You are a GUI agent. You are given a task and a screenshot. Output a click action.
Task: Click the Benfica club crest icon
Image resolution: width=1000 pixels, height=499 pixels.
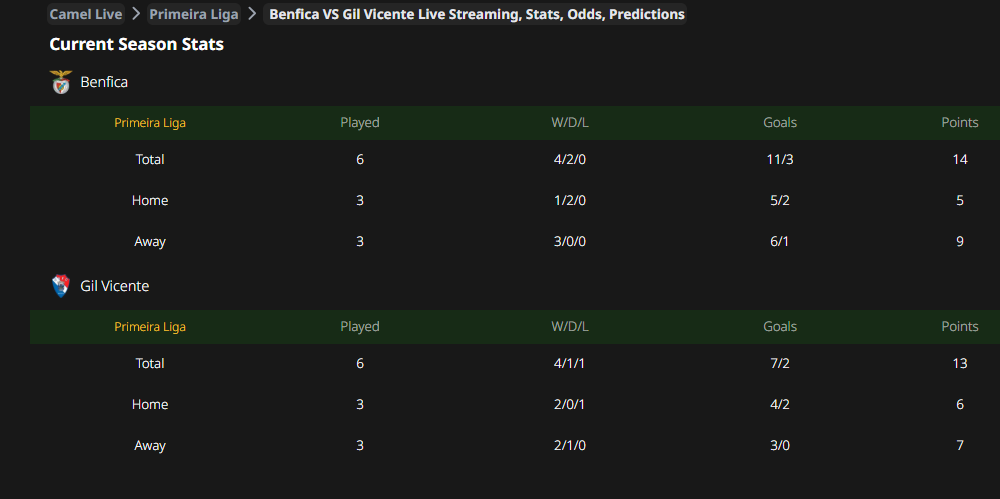pyautogui.click(x=61, y=82)
